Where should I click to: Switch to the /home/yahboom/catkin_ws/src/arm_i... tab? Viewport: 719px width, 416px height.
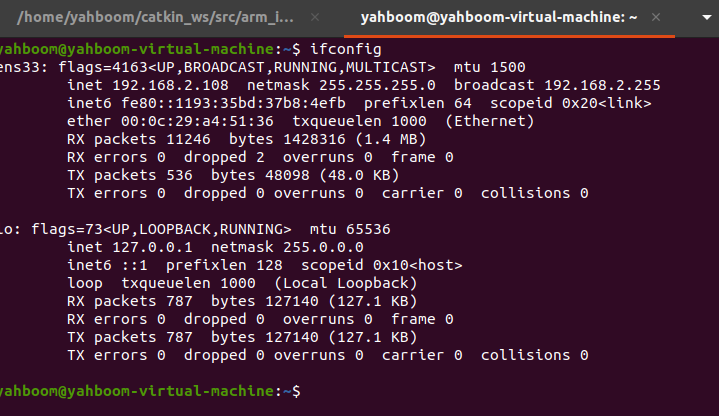[155, 17]
